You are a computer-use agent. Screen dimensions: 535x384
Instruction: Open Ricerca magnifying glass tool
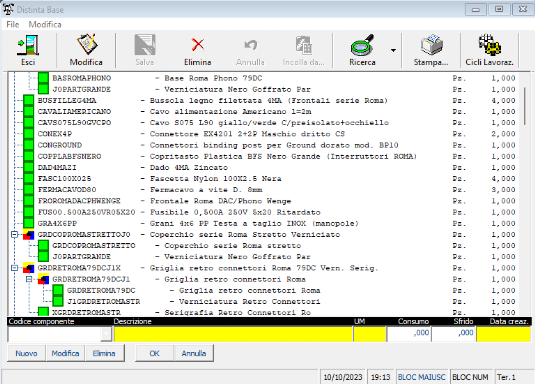pyautogui.click(x=362, y=45)
